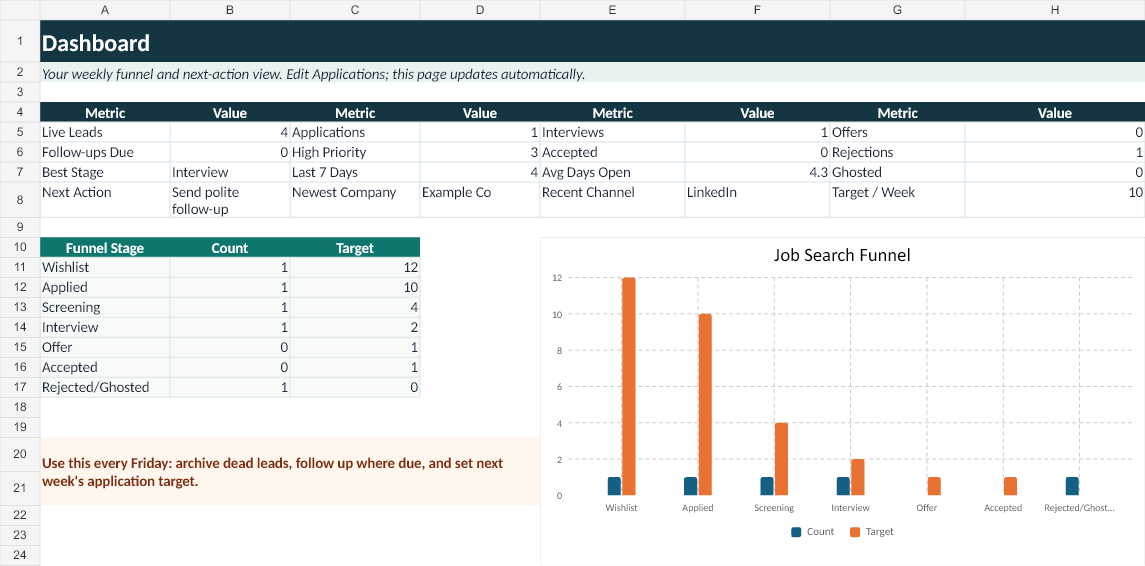Screen dimensions: 1145x566
Task: Click the orange Wishlist target bar
Action: pos(629,386)
